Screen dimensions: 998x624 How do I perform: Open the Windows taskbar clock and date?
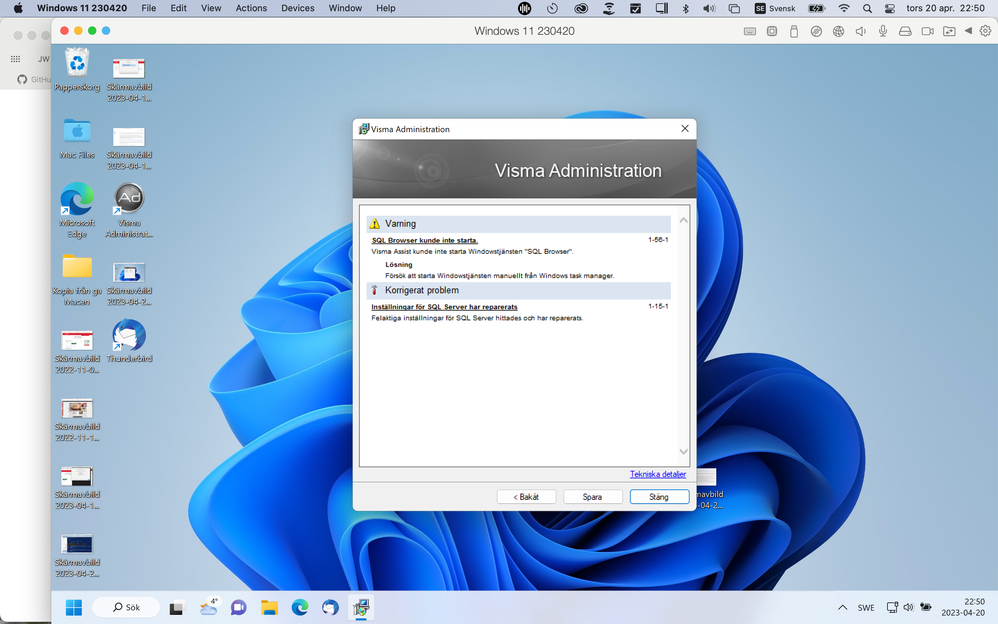(963, 607)
